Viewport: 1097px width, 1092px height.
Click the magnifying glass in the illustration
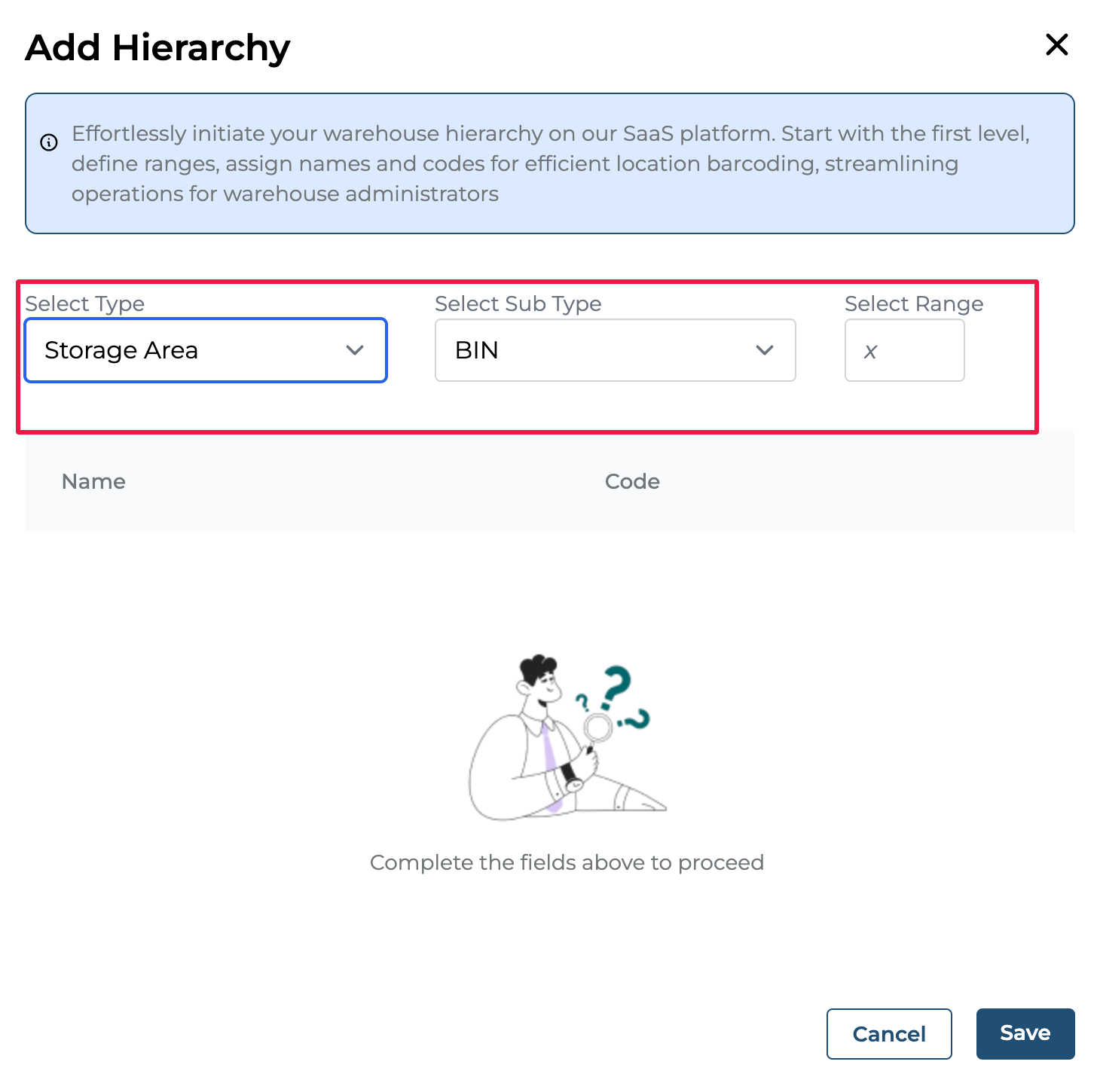click(x=598, y=728)
